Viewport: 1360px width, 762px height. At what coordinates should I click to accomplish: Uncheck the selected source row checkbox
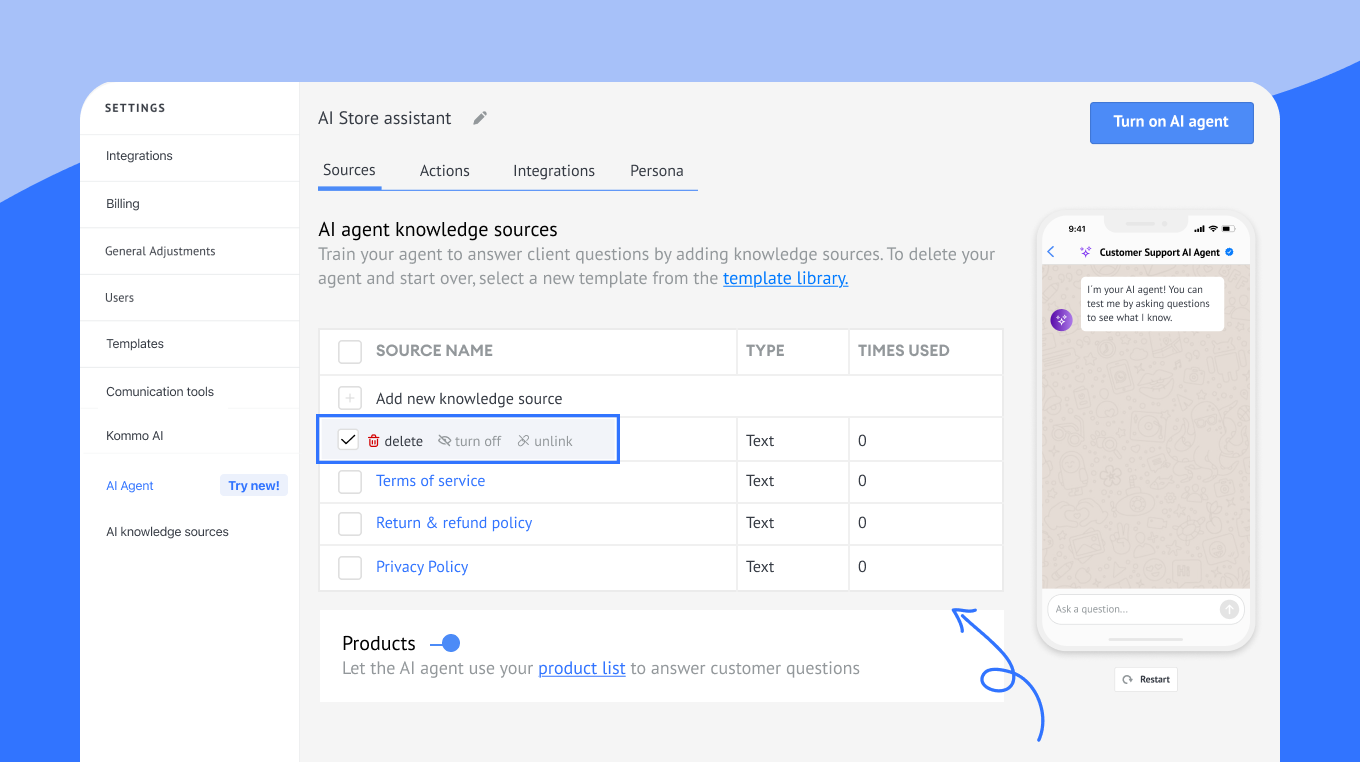click(348, 440)
